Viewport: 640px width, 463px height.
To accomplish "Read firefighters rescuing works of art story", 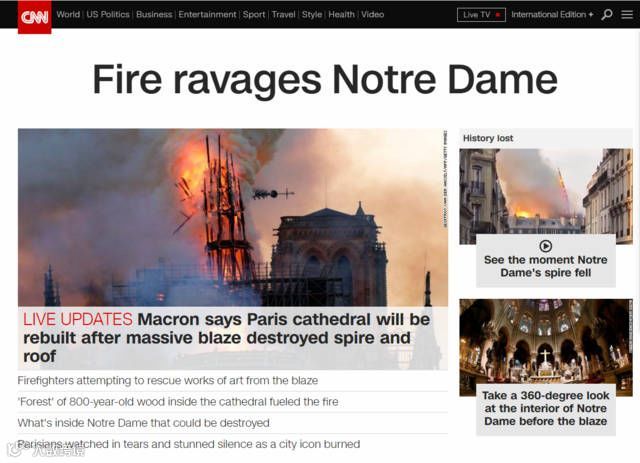I will point(168,381).
